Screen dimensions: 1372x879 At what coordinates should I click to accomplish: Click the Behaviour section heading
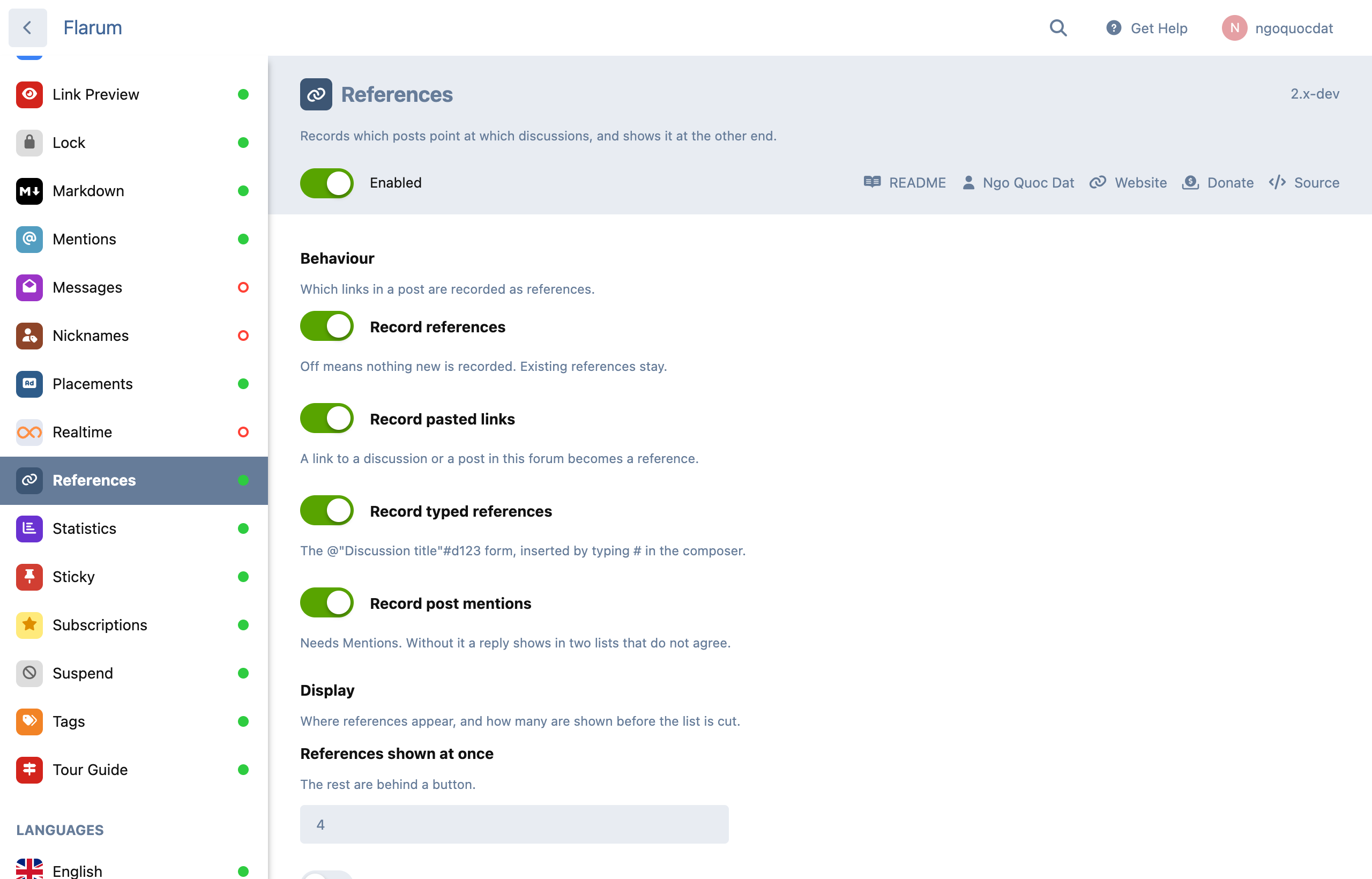coord(337,258)
